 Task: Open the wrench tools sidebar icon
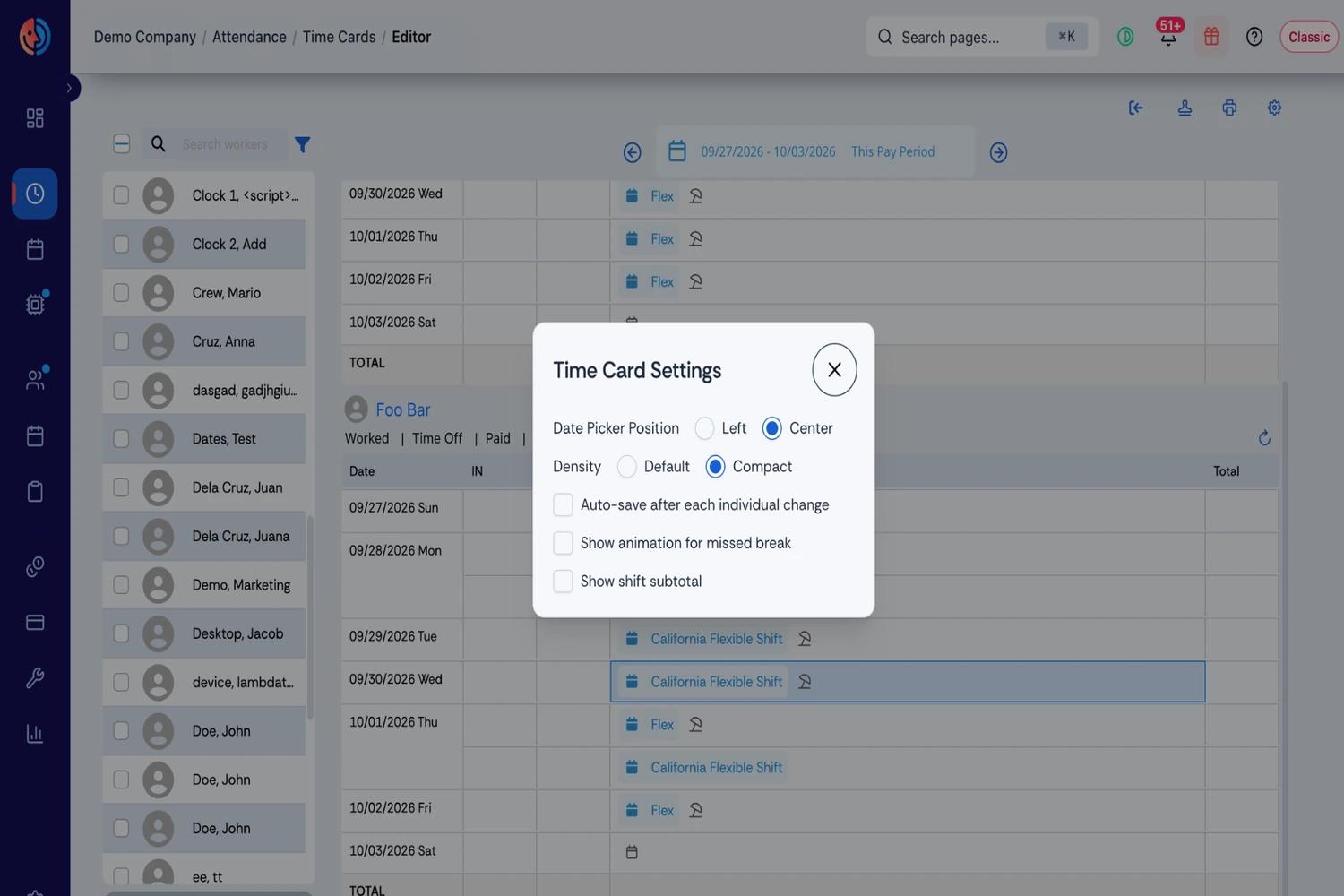(35, 678)
